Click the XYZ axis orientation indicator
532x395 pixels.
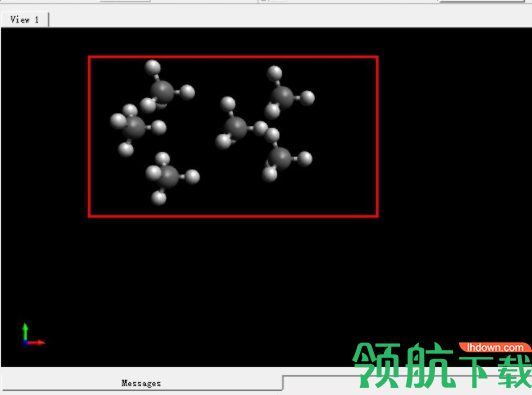pyautogui.click(x=33, y=335)
